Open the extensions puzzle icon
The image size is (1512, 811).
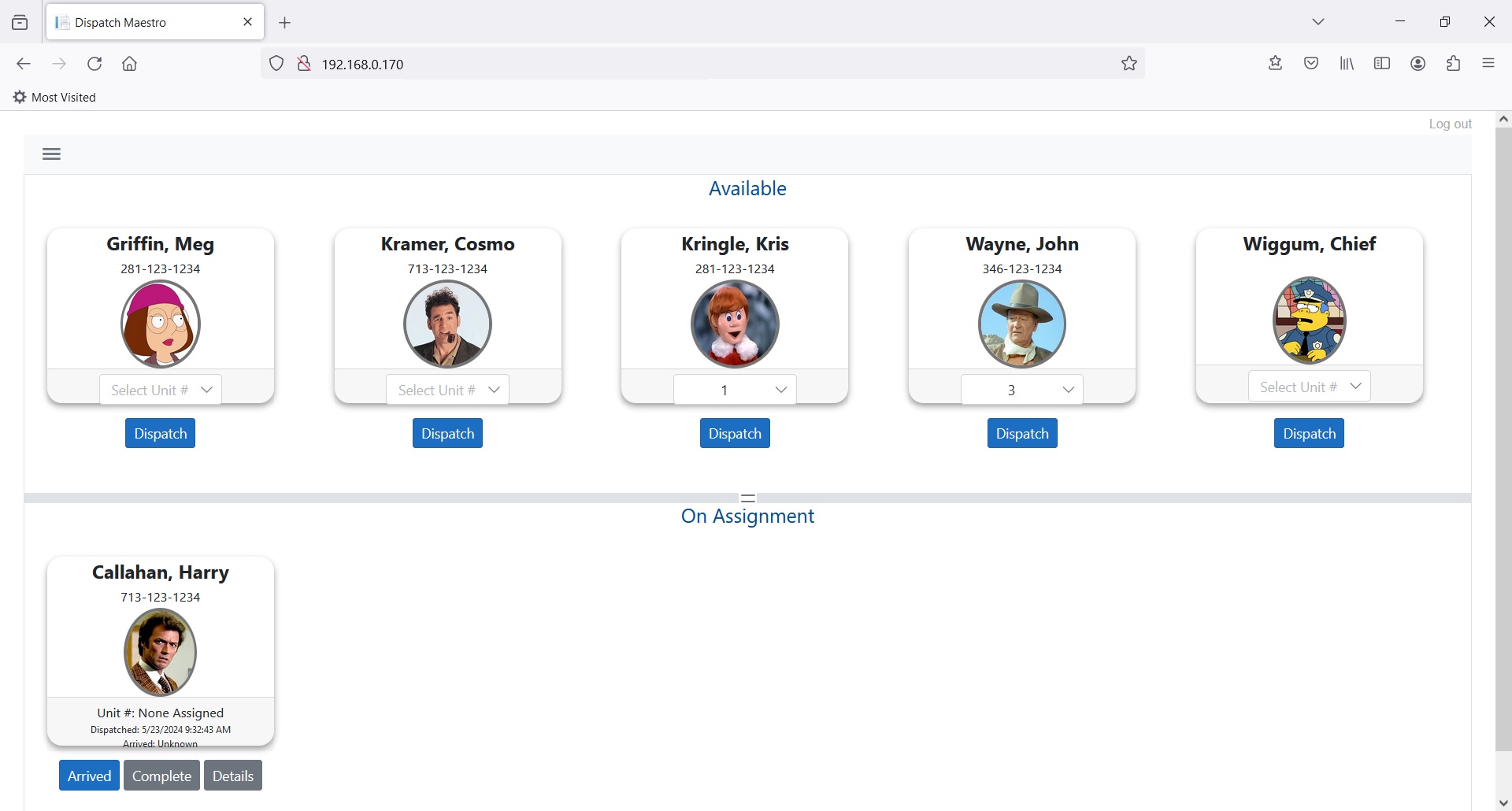[1454, 64]
